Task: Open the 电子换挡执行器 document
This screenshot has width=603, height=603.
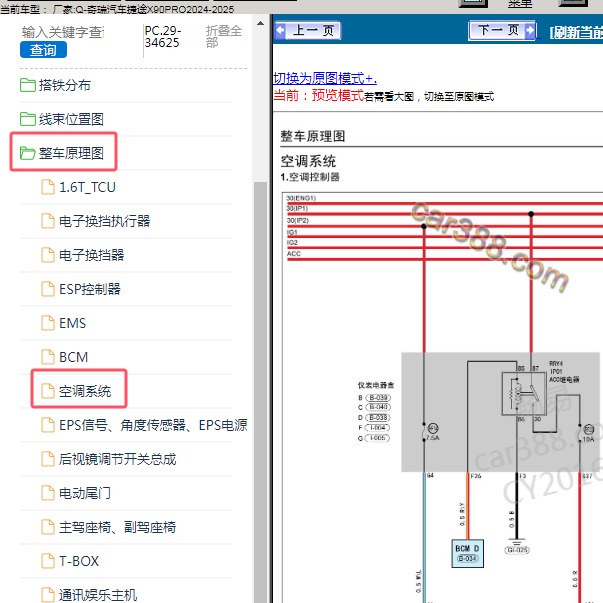Action: click(104, 221)
